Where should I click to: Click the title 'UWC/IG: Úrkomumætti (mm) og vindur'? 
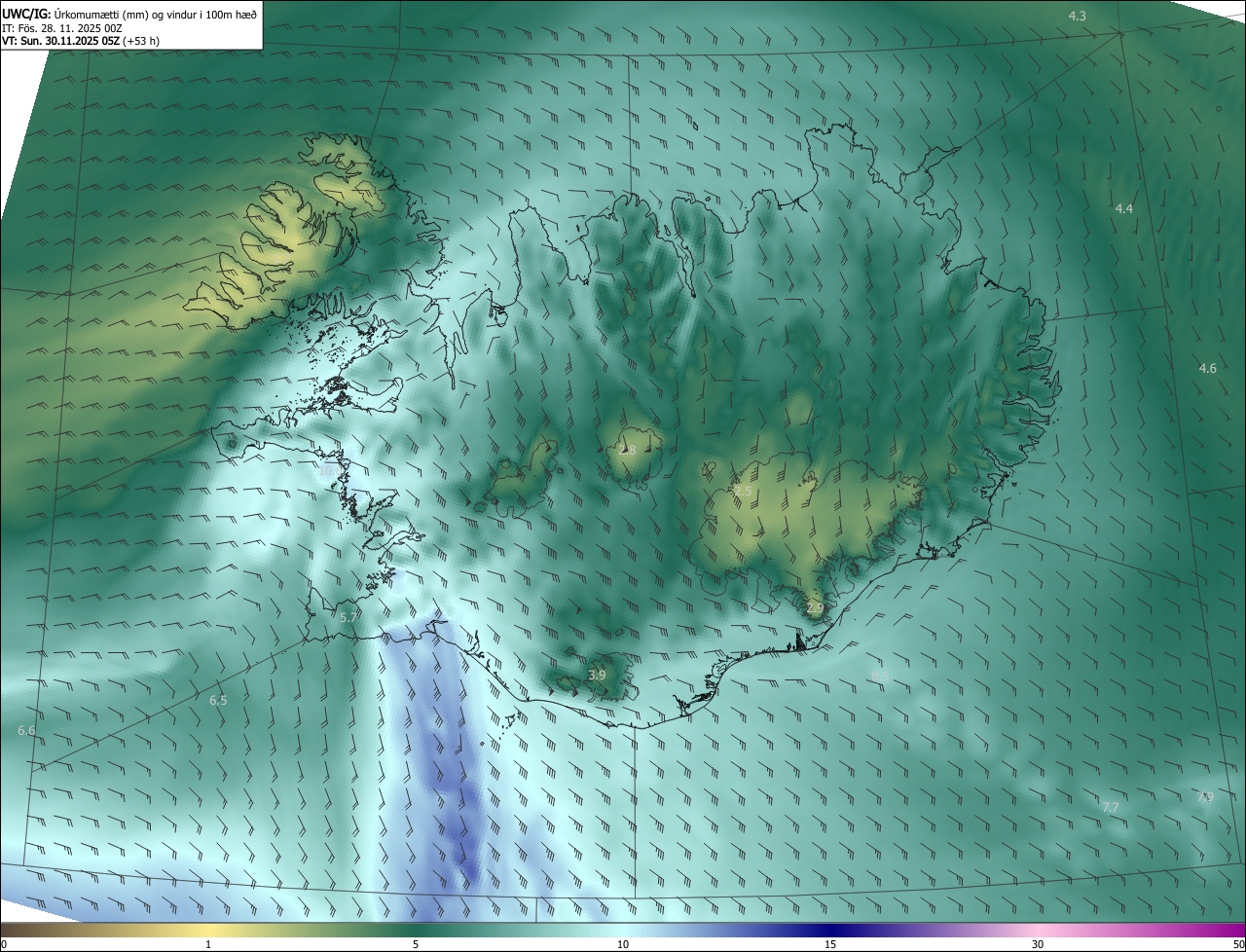129,13
